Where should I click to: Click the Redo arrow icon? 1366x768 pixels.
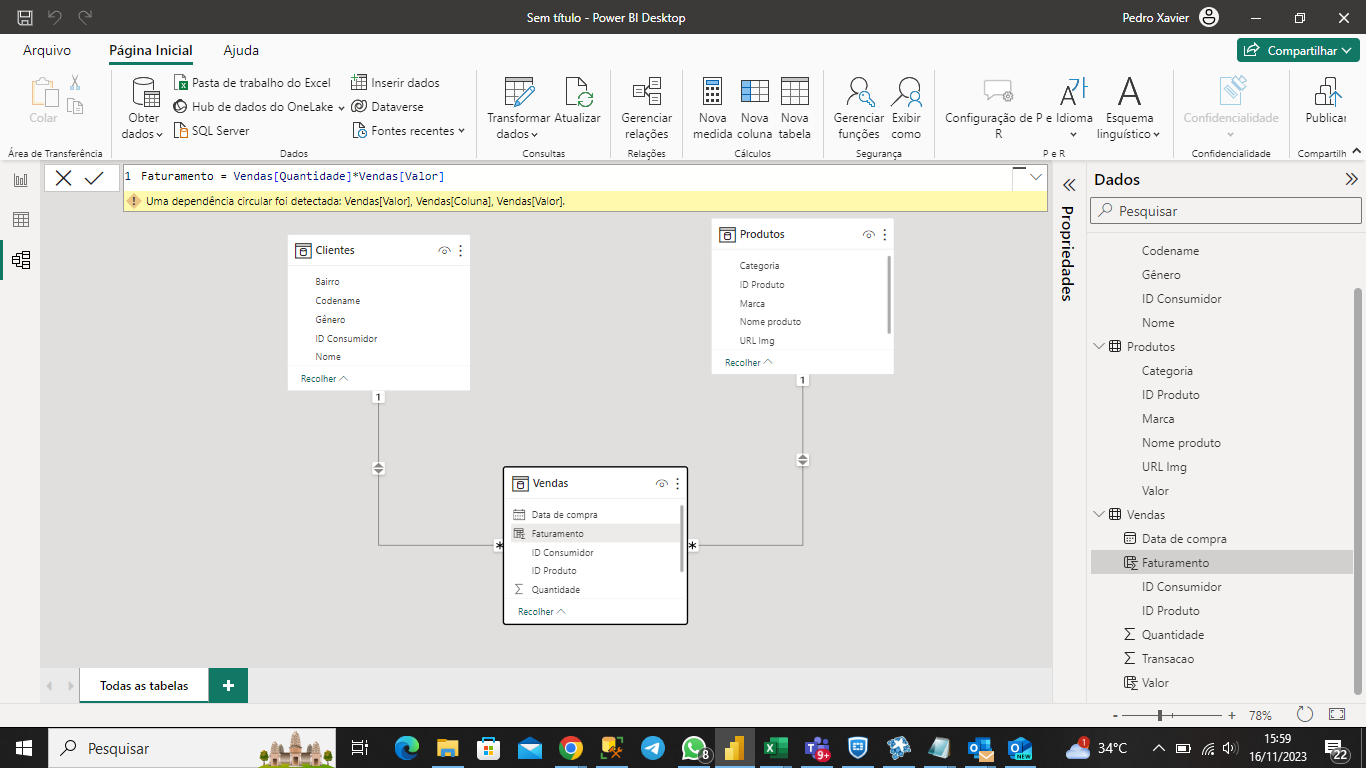pyautogui.click(x=86, y=17)
